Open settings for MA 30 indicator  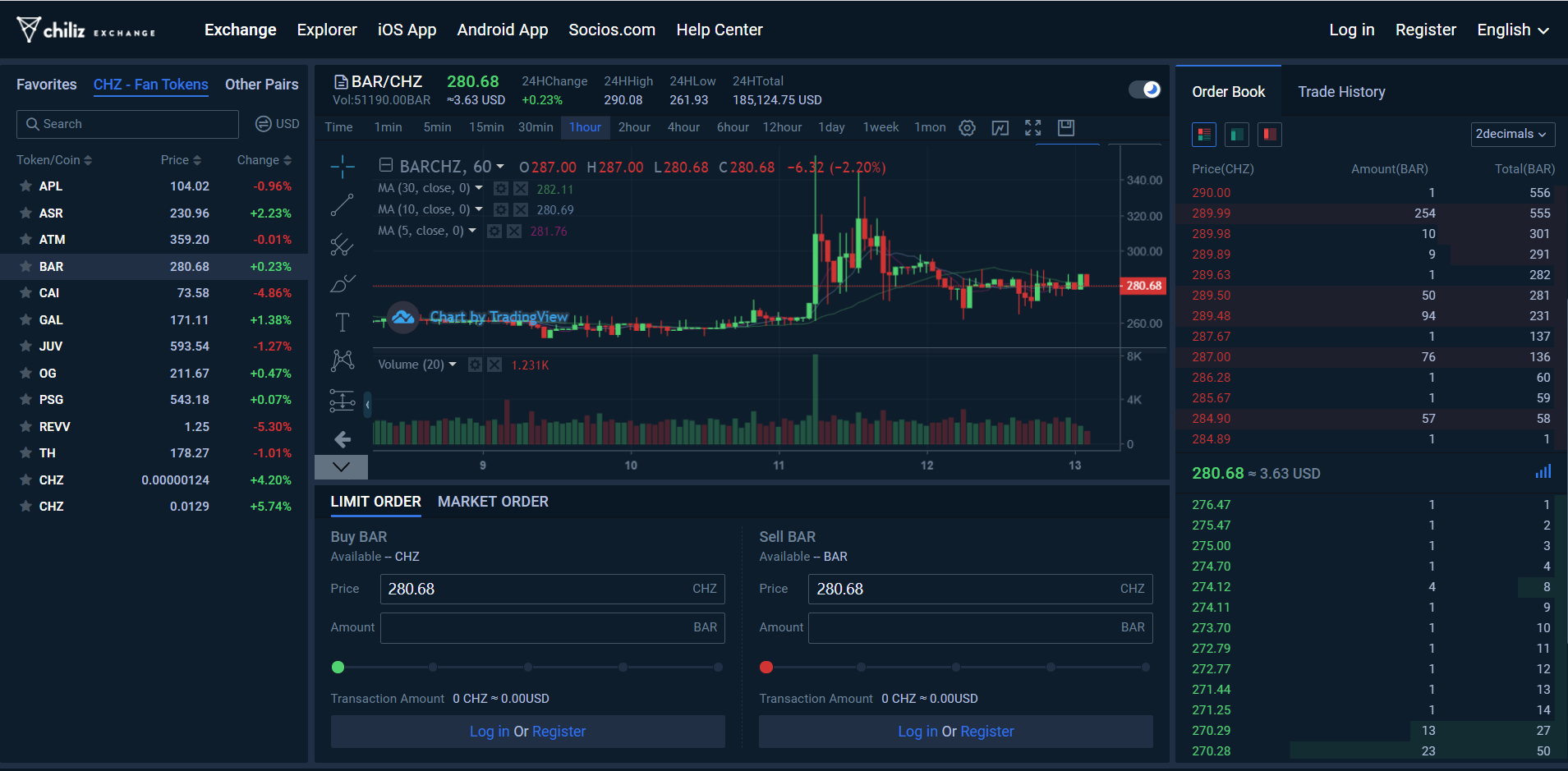(501, 189)
